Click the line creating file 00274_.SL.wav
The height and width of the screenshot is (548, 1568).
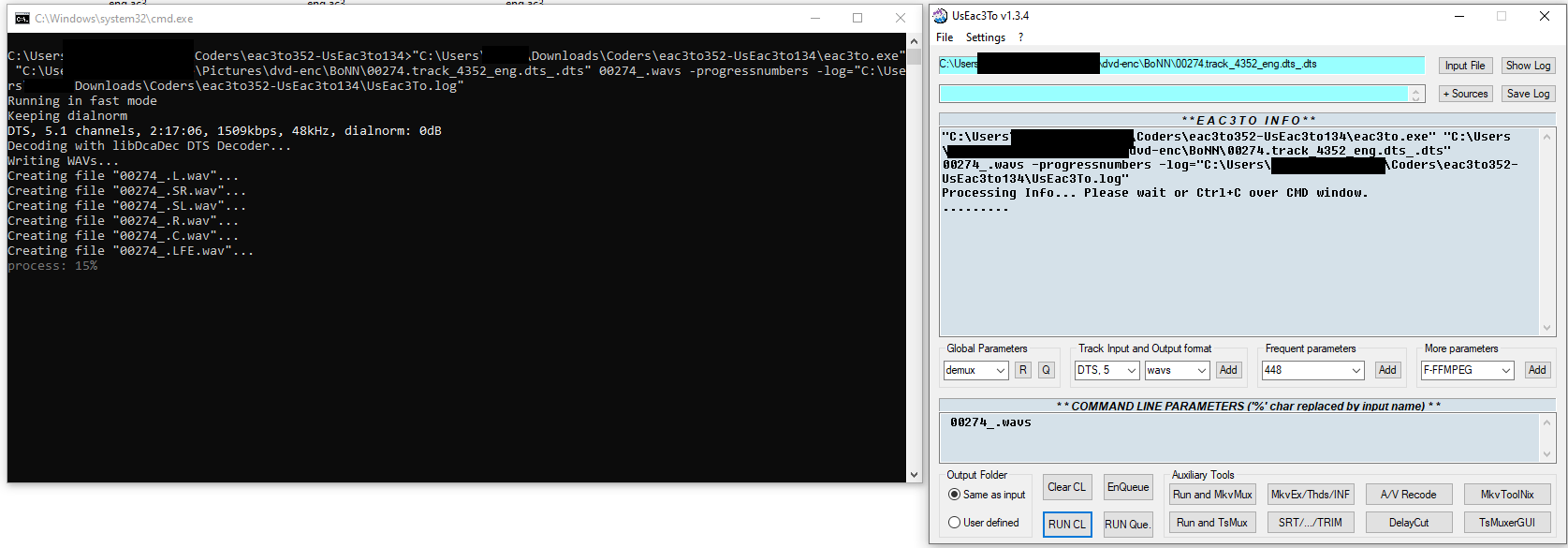tap(127, 206)
